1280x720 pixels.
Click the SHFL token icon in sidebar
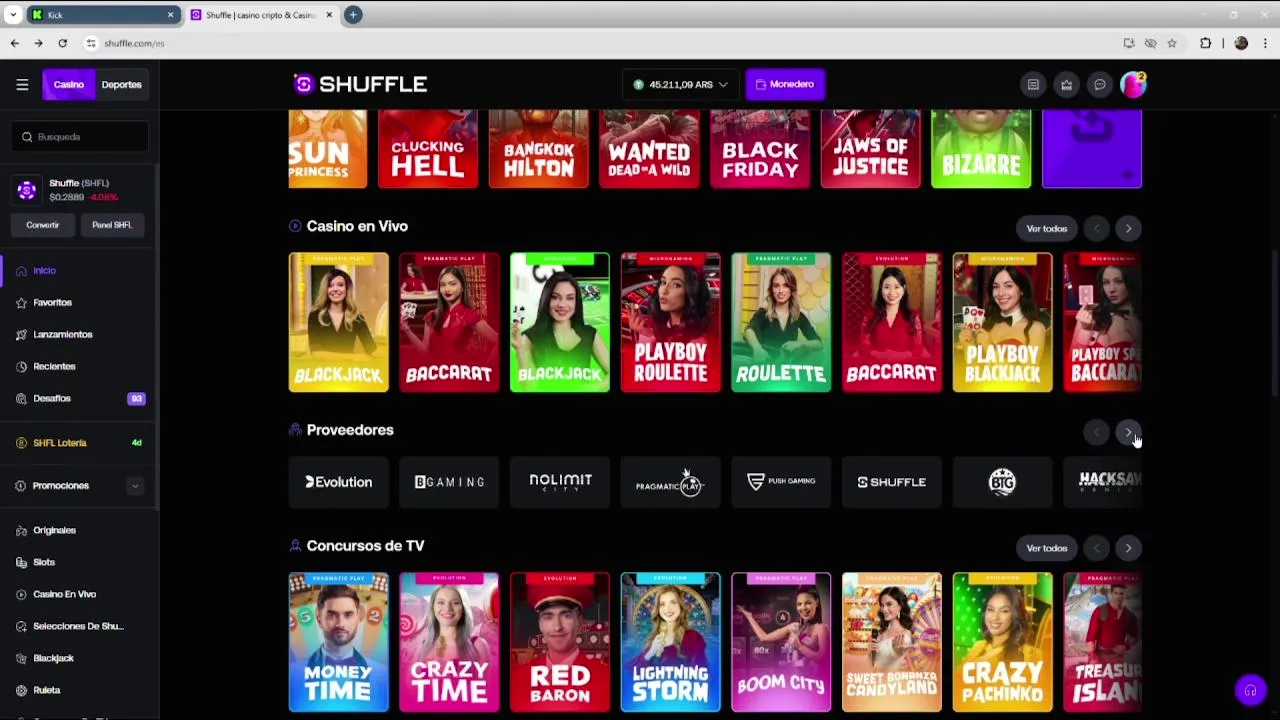click(x=27, y=190)
